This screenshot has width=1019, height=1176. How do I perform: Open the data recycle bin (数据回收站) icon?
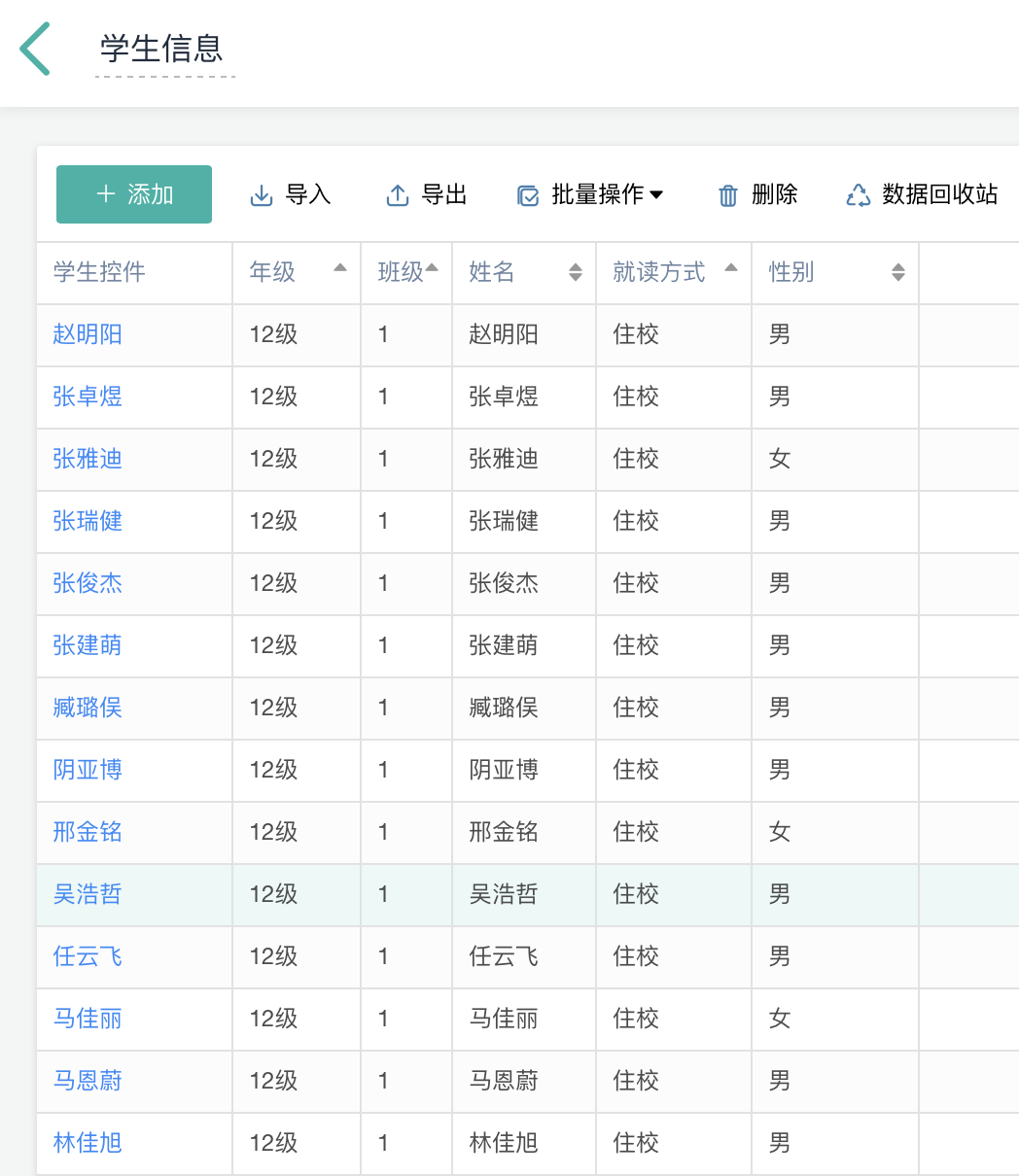pos(859,195)
